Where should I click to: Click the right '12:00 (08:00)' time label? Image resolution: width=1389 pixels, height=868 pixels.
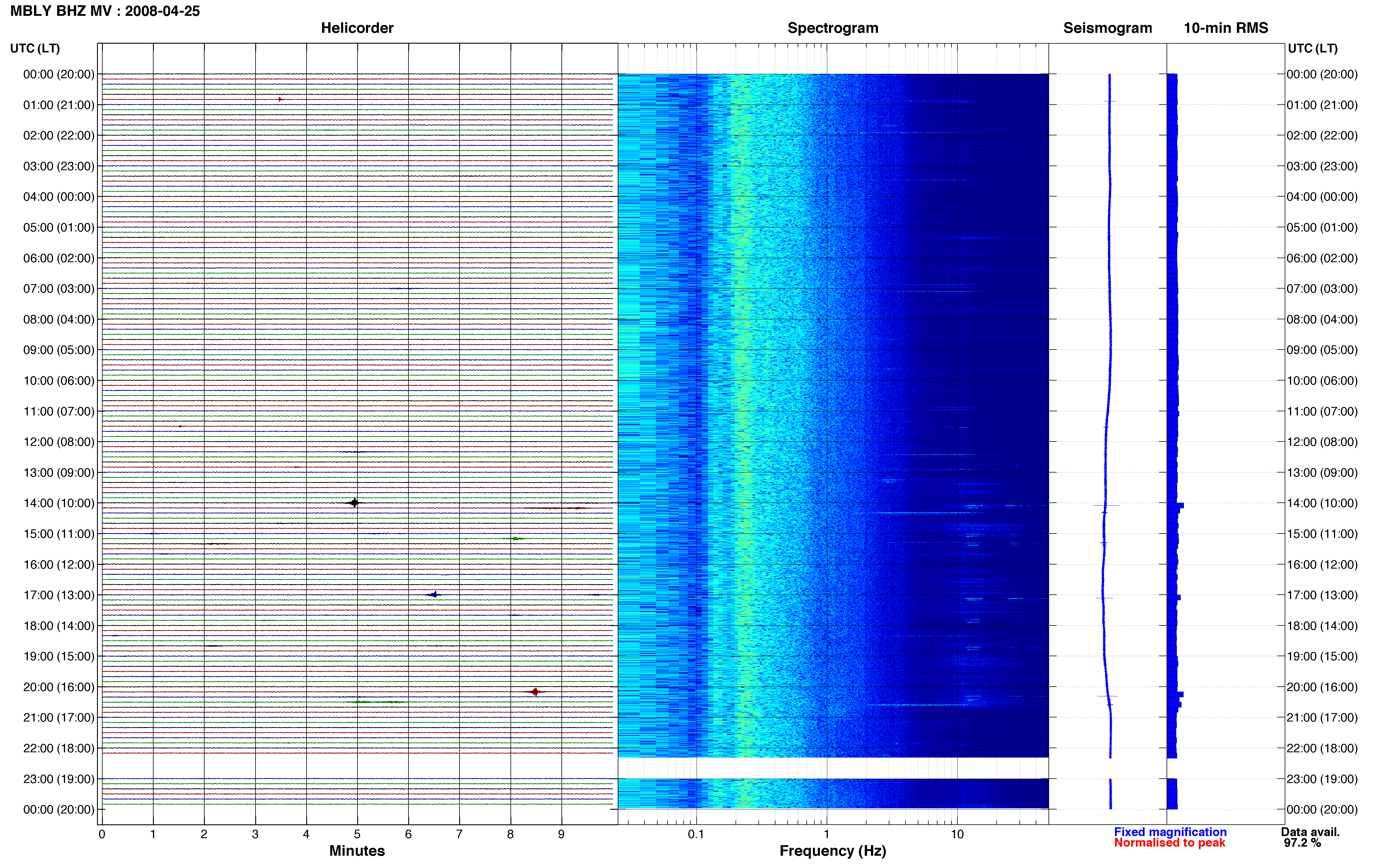[1322, 442]
